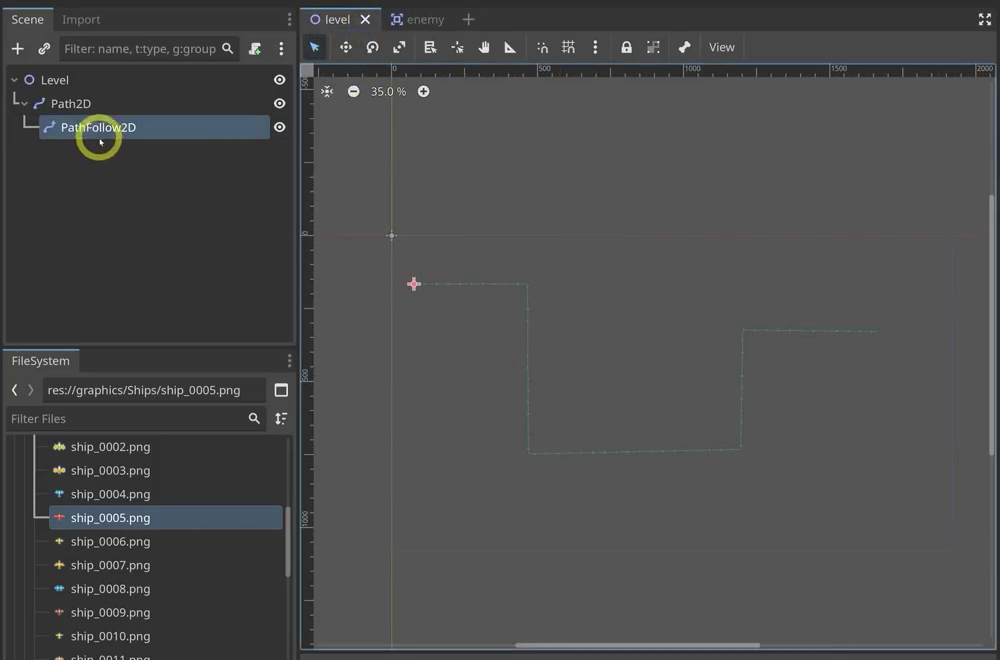Toggle visibility of the PathFollow2D node
The height and width of the screenshot is (660, 1000).
(x=279, y=127)
